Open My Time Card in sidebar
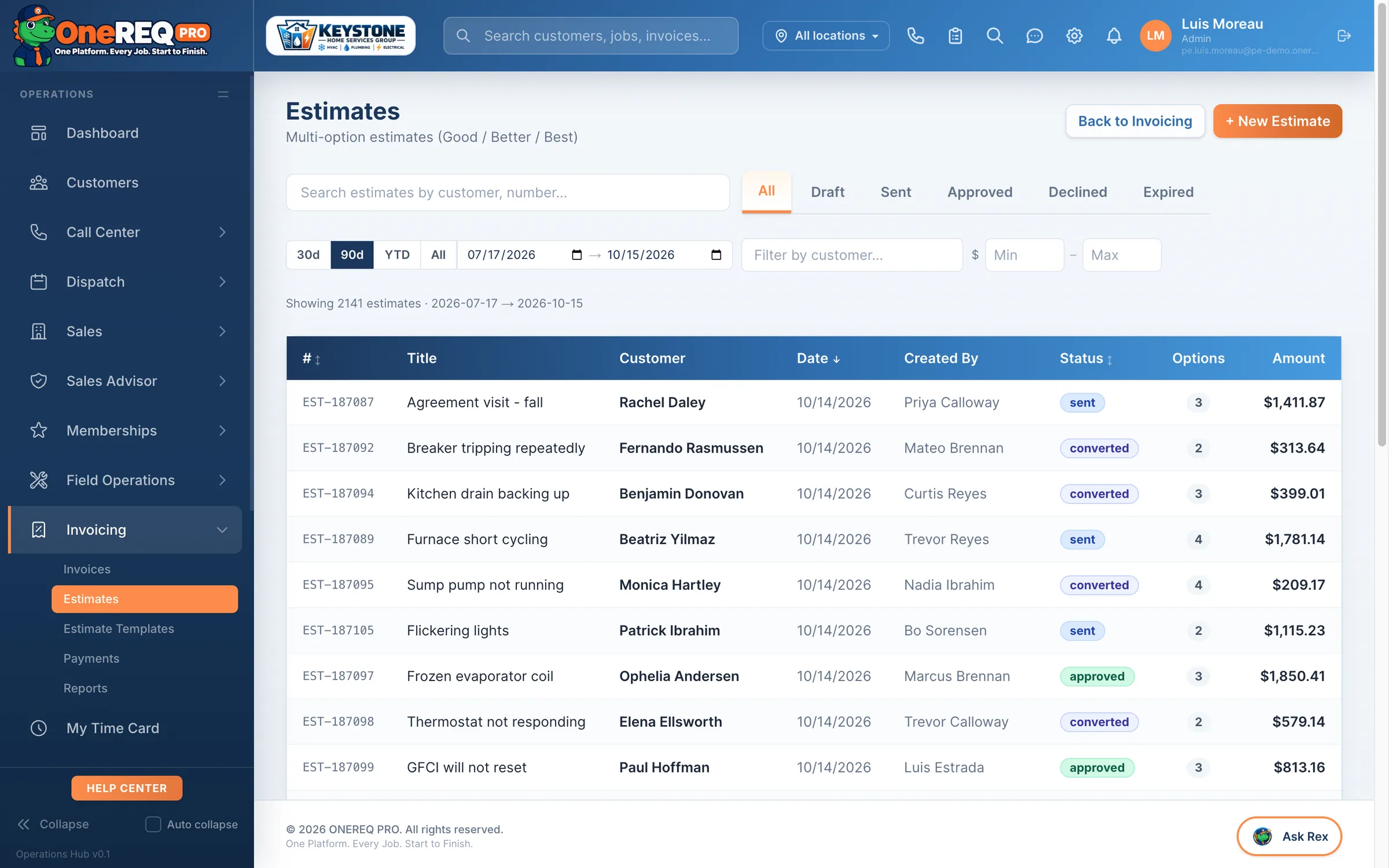Image resolution: width=1389 pixels, height=868 pixels. pyautogui.click(x=125, y=728)
